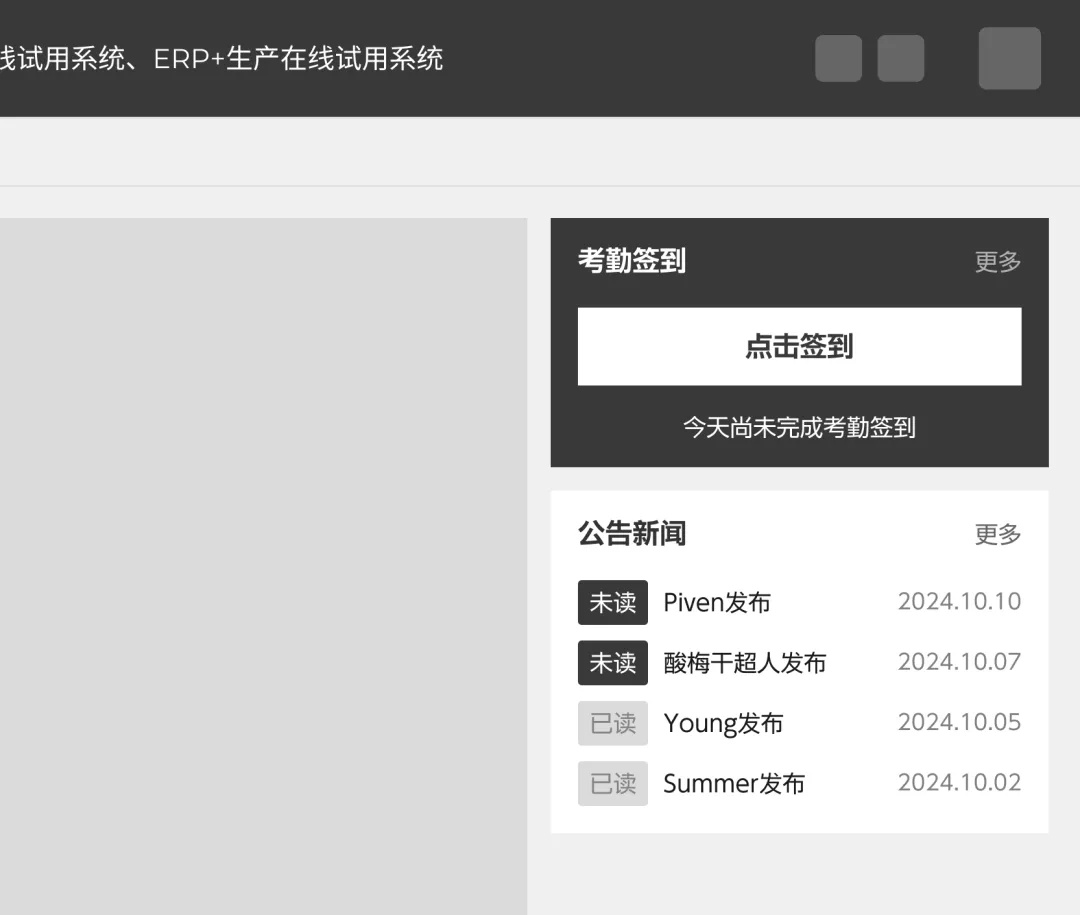Click the date 2024.10.05

tap(959, 722)
